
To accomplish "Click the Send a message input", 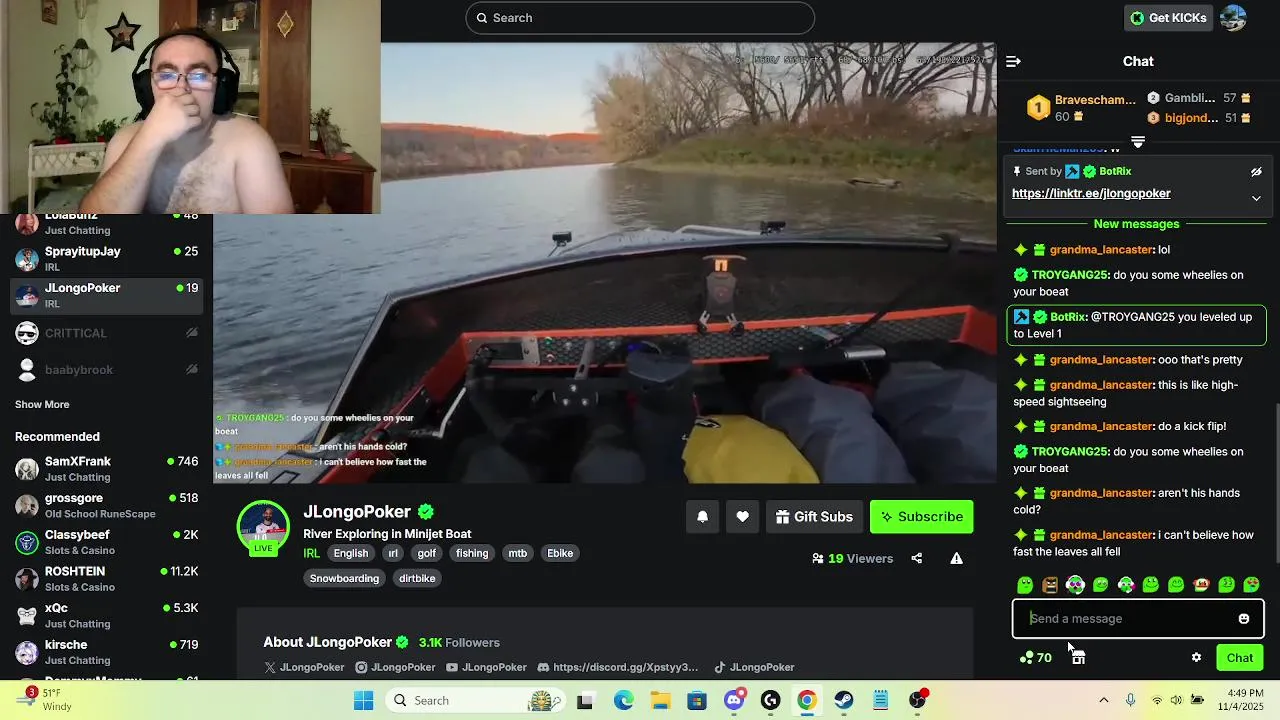I will (x=1138, y=619).
